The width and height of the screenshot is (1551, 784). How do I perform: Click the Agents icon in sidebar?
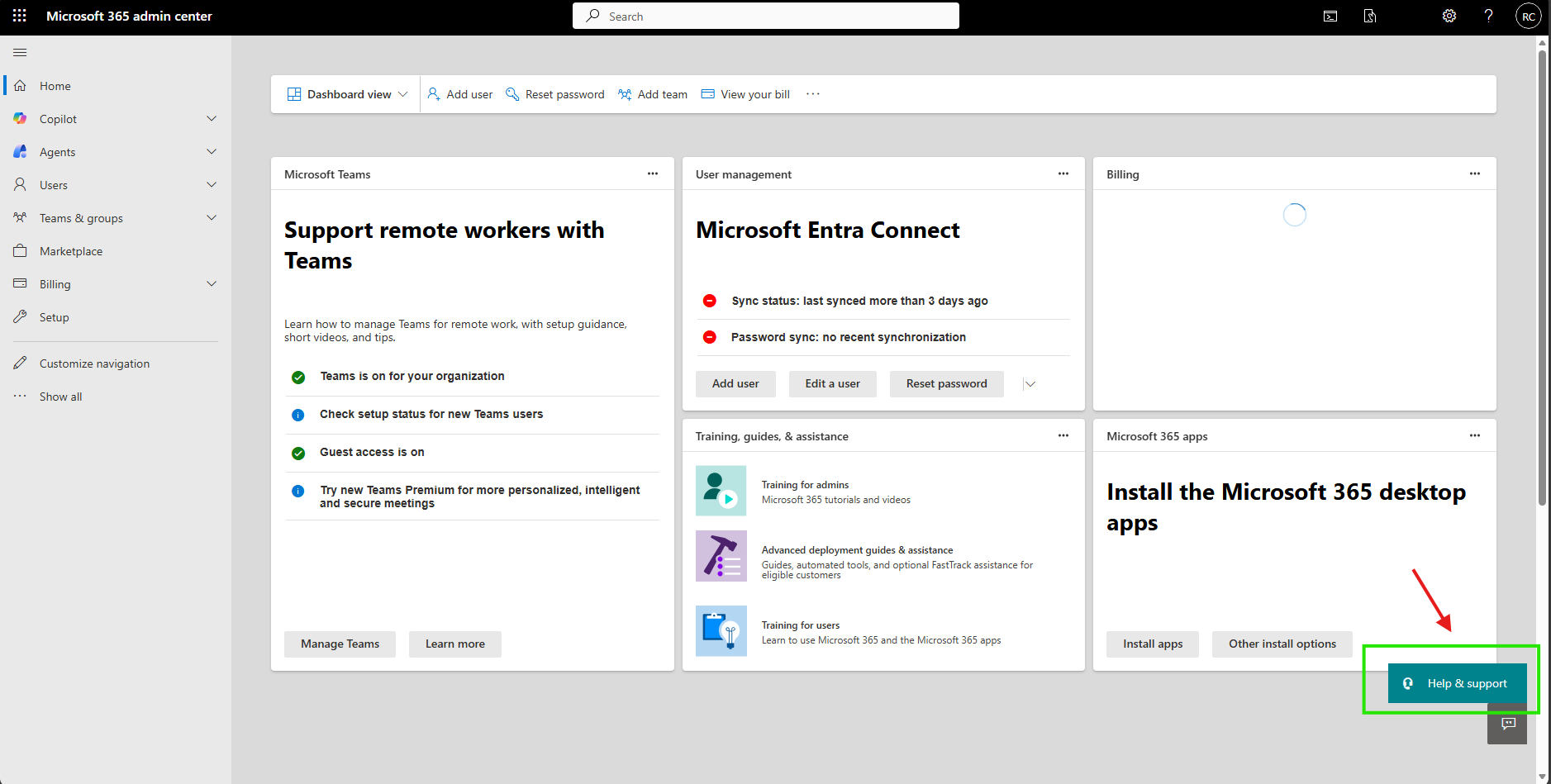[21, 152]
